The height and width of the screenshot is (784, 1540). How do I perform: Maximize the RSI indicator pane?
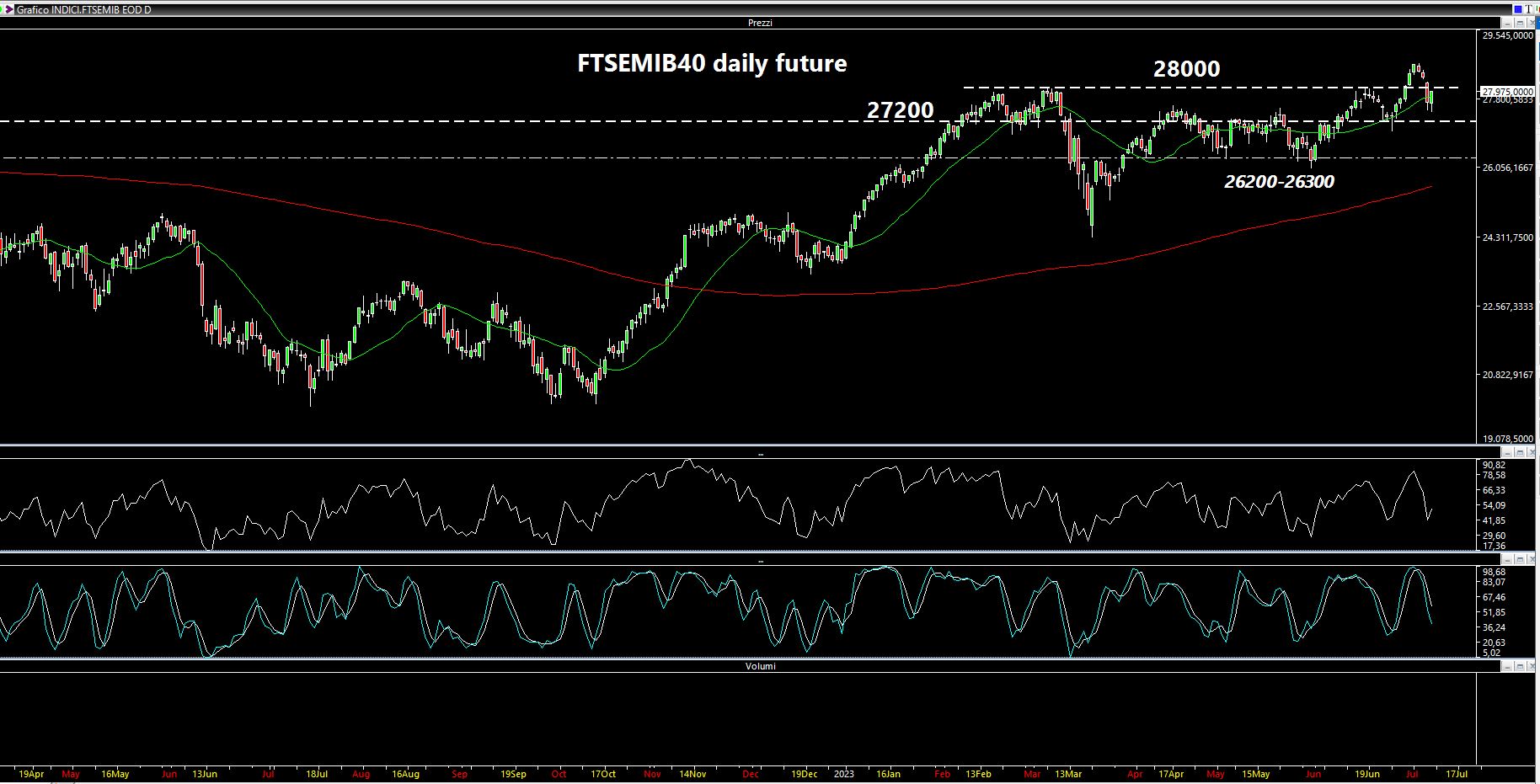(1520, 452)
